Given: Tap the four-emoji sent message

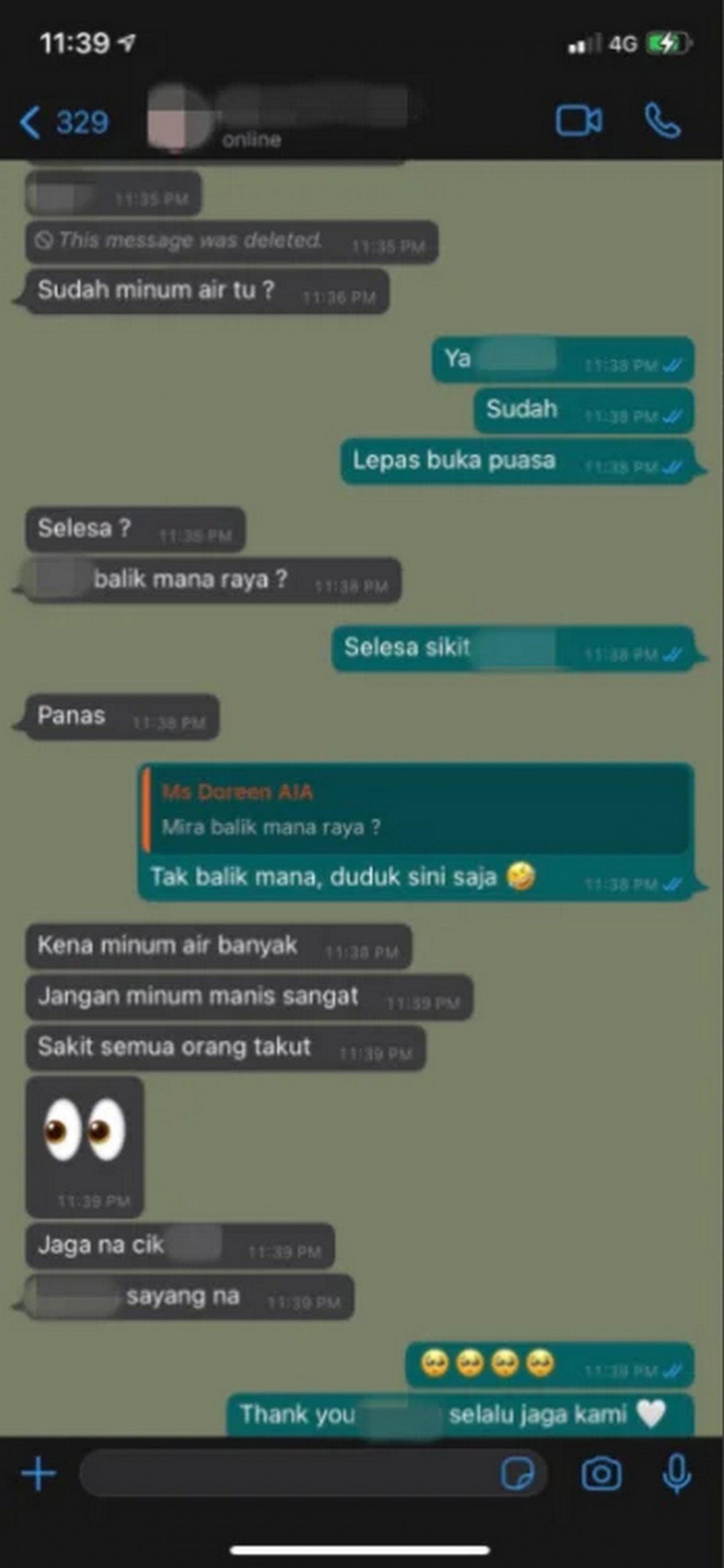Looking at the screenshot, I should (549, 1365).
